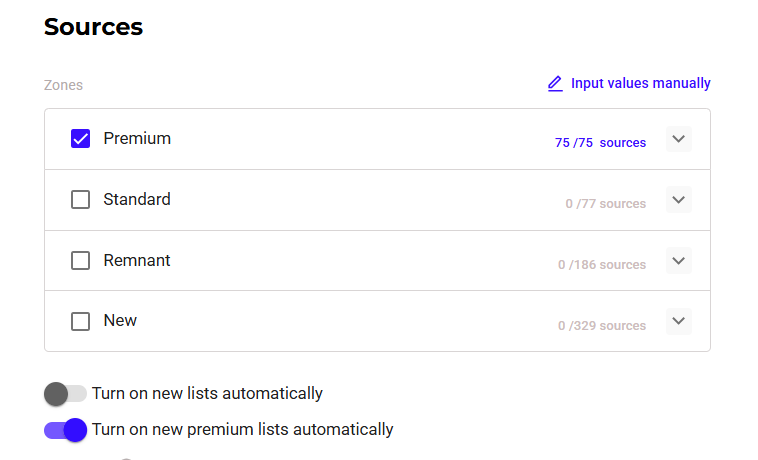Click the 0/186 sources counter
Screen dimensions: 758x460
point(602,265)
